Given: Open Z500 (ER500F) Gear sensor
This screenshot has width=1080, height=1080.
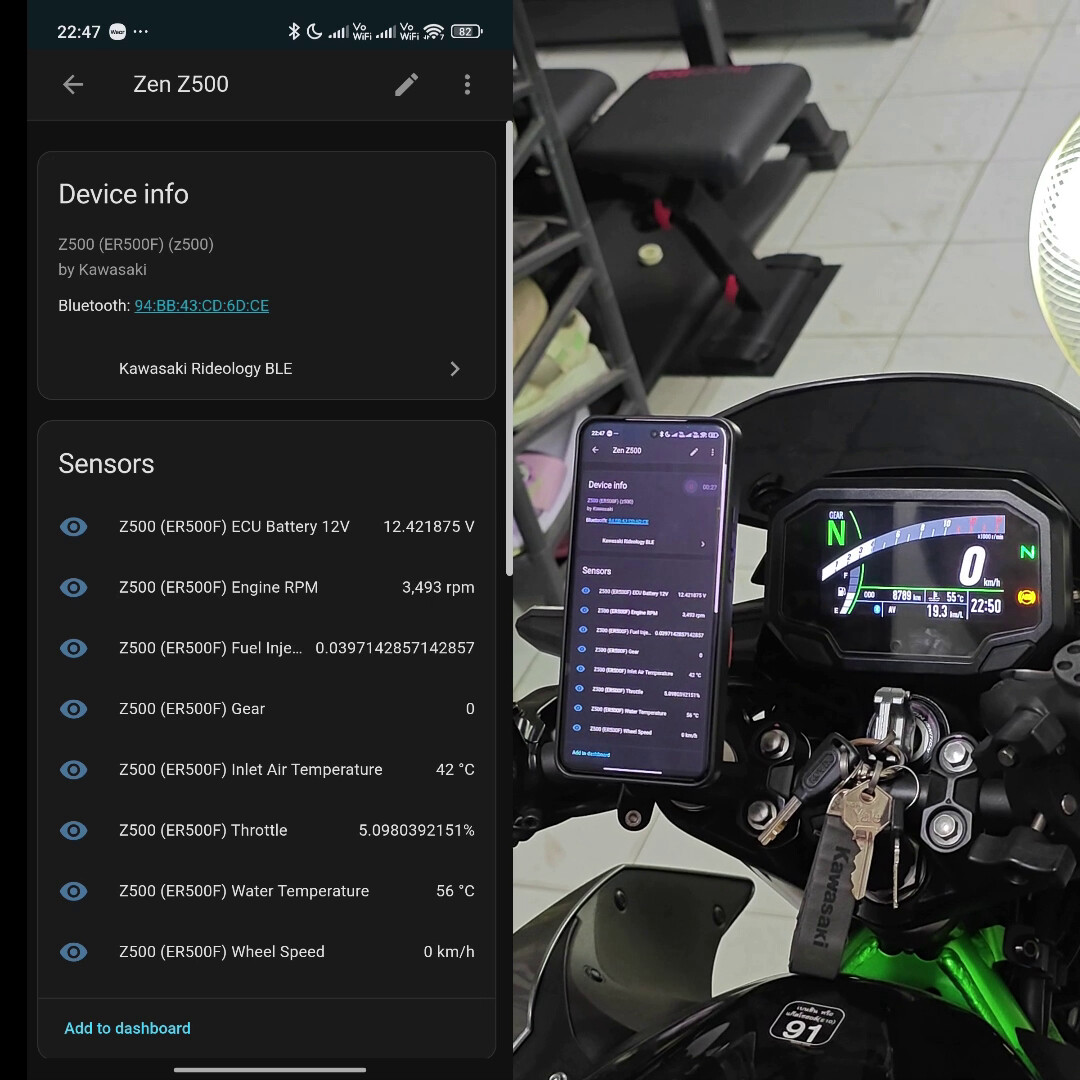Looking at the screenshot, I should click(x=267, y=709).
